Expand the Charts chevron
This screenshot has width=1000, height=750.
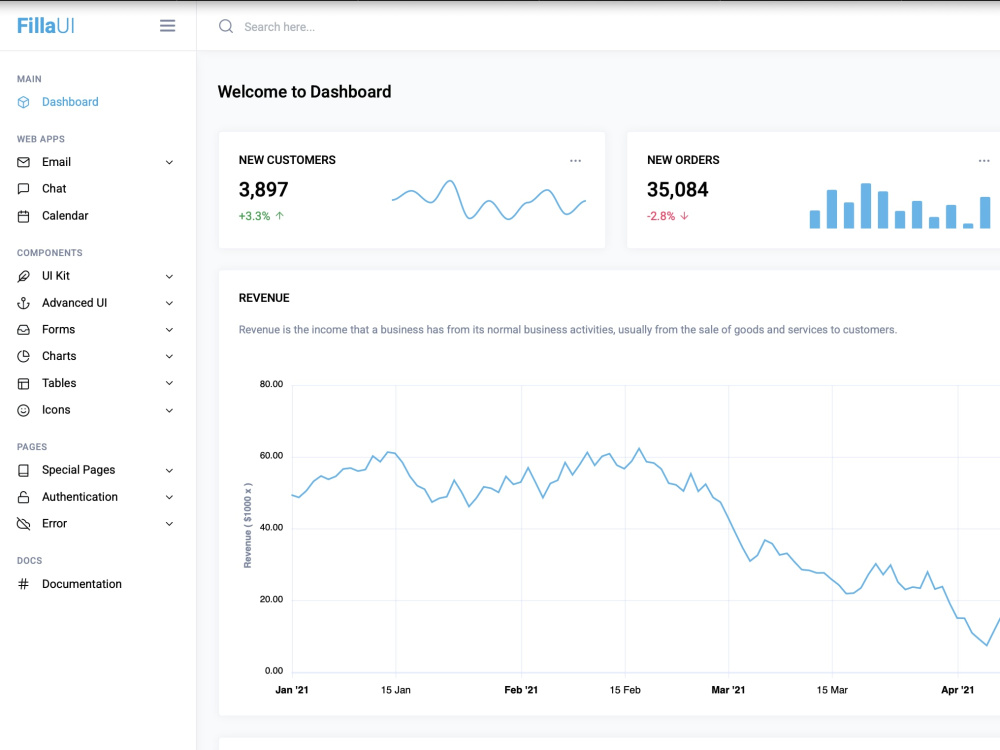click(x=169, y=357)
